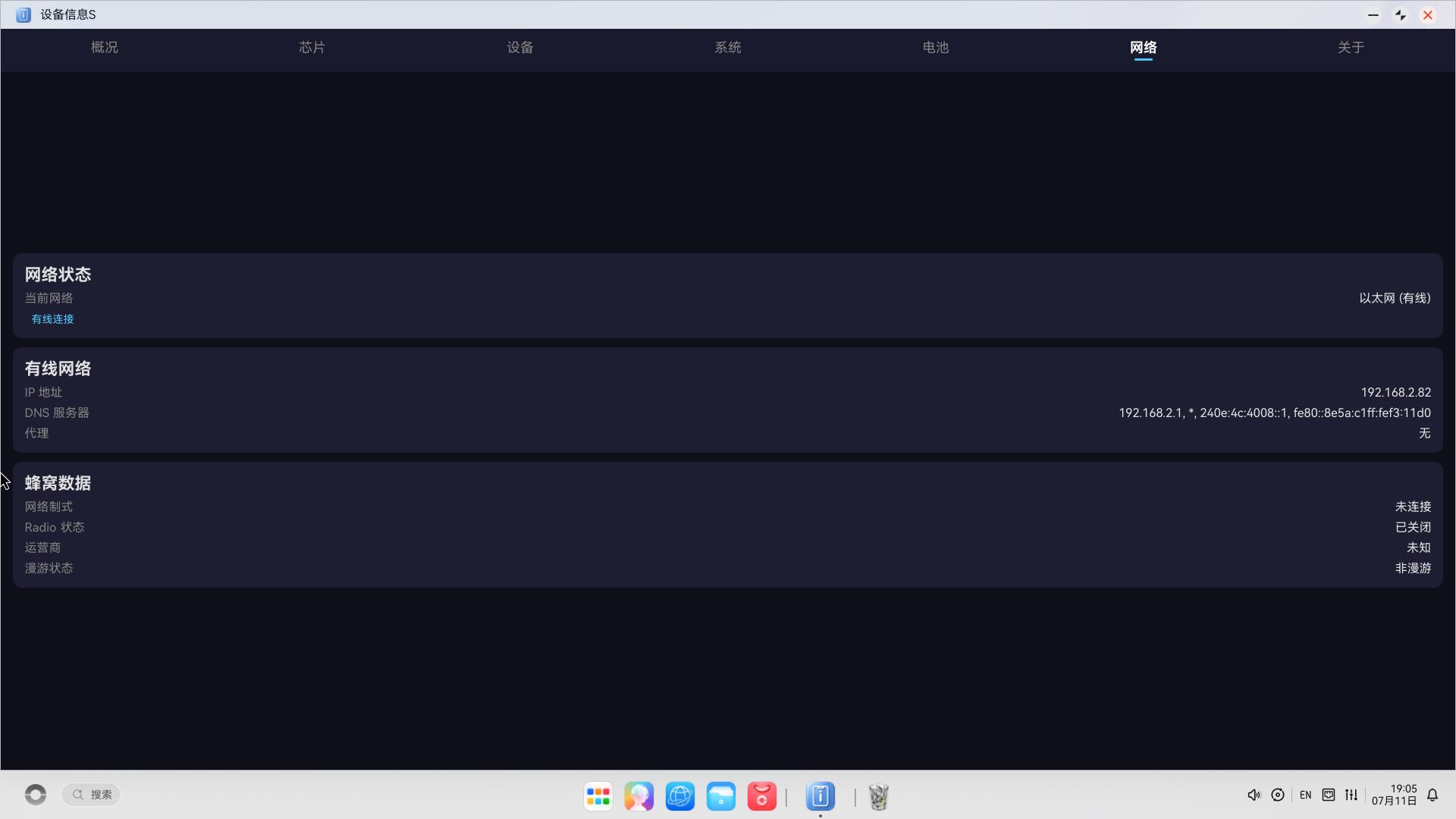Open the app launcher grid icon

598,796
